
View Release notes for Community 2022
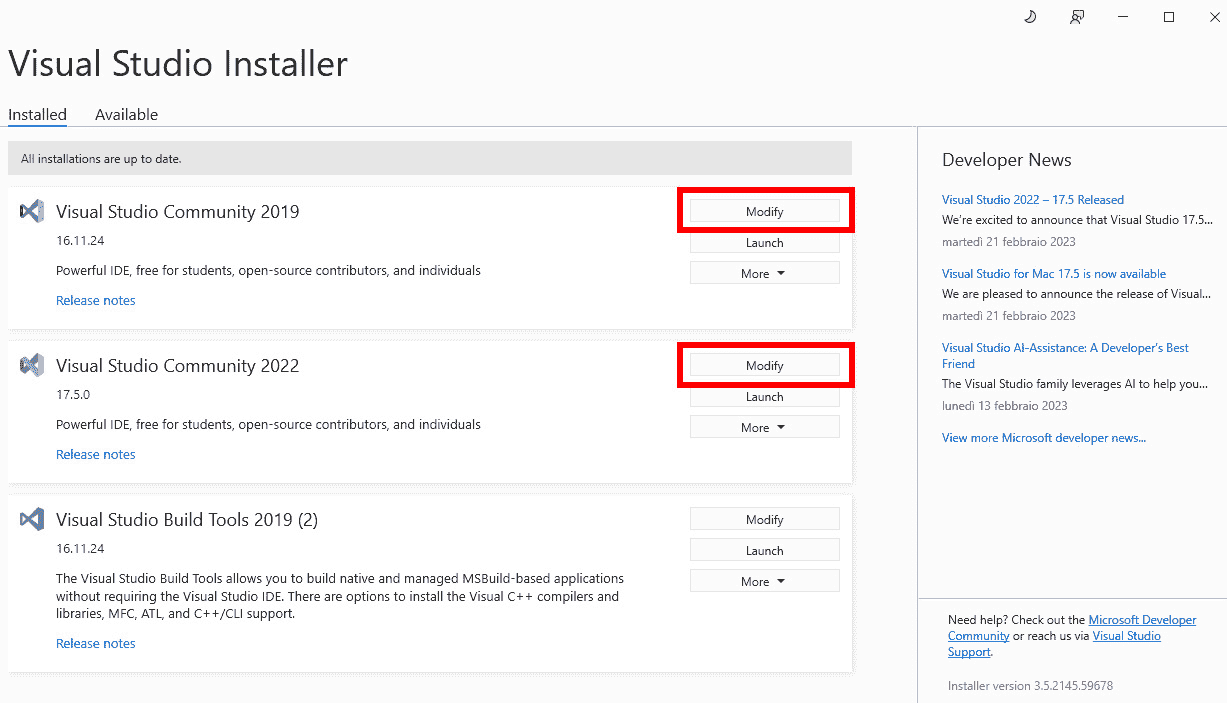point(95,454)
